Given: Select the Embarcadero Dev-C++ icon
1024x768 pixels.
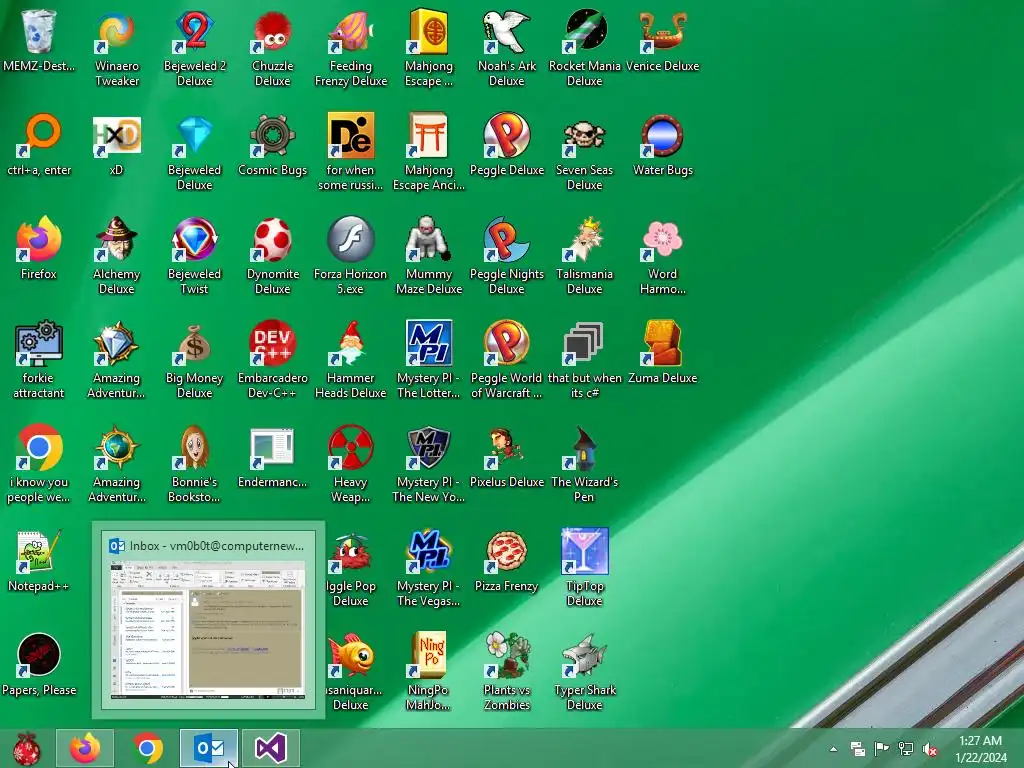Looking at the screenshot, I should tap(272, 343).
